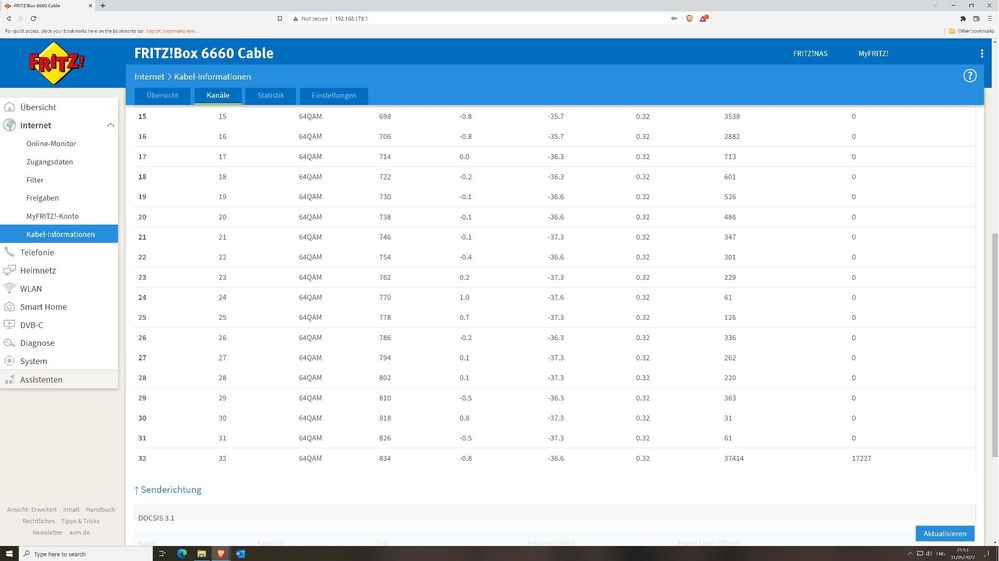Viewport: 999px width, 561px height.
Task: Click the Internet globe icon in the sidebar
Action: tap(10, 125)
